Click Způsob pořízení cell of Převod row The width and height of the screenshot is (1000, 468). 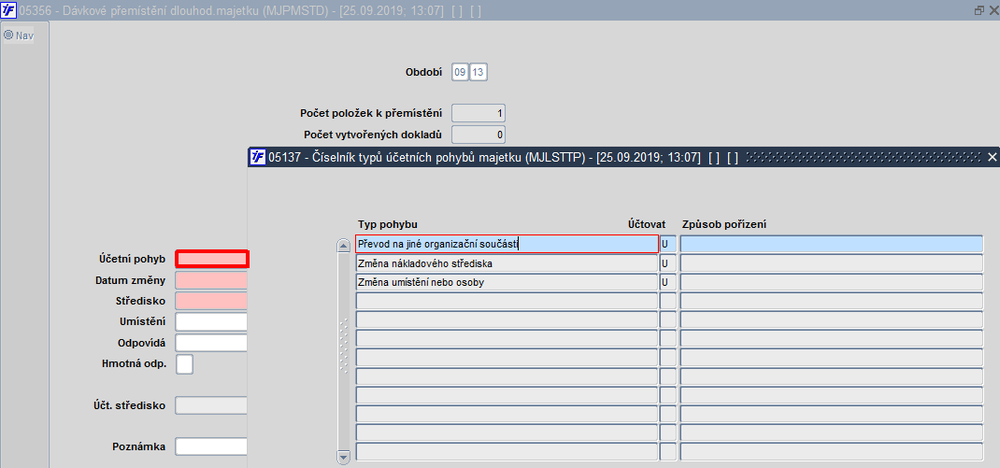[x=832, y=244]
